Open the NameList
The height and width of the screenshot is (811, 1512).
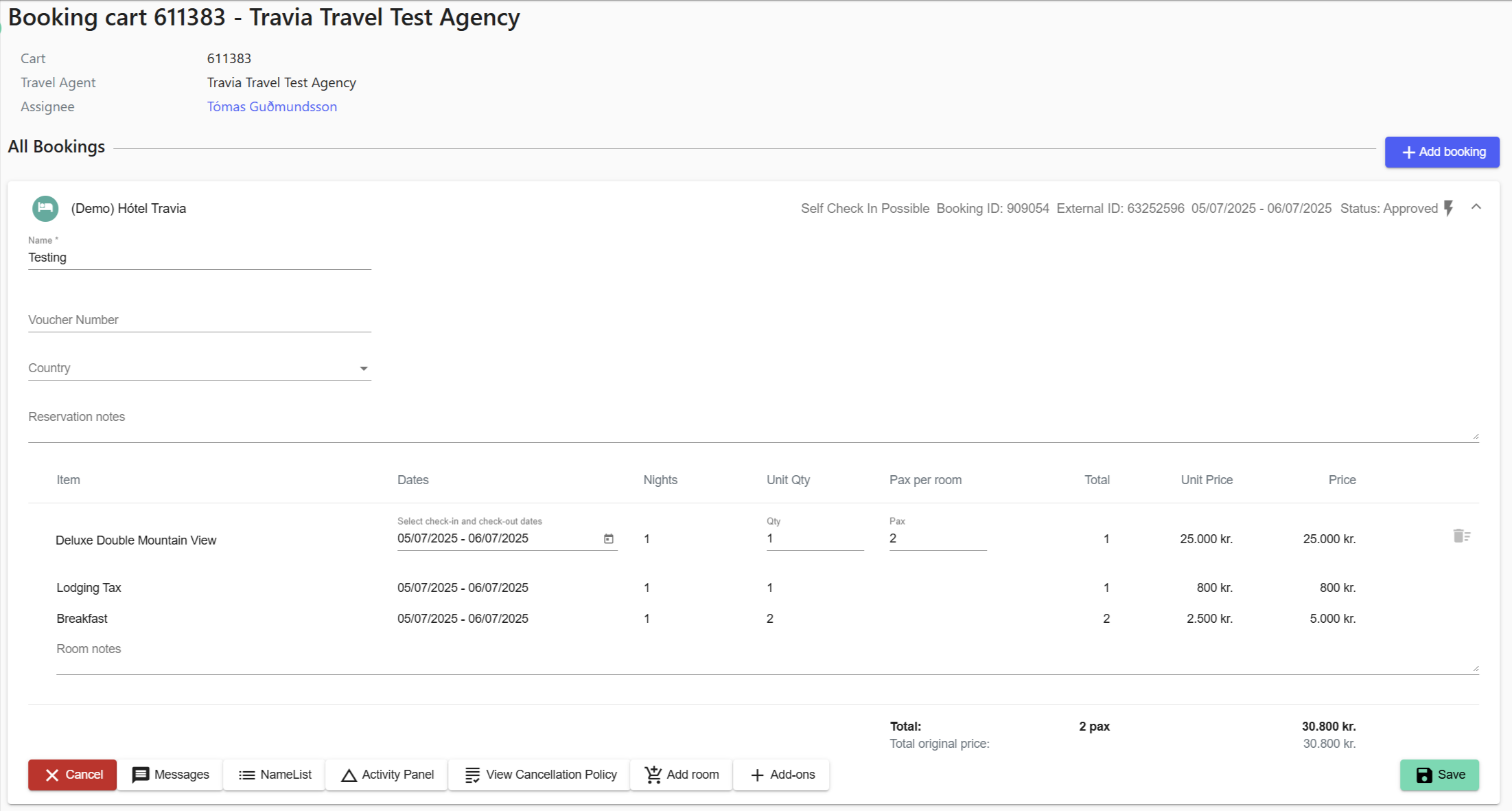coord(275,775)
